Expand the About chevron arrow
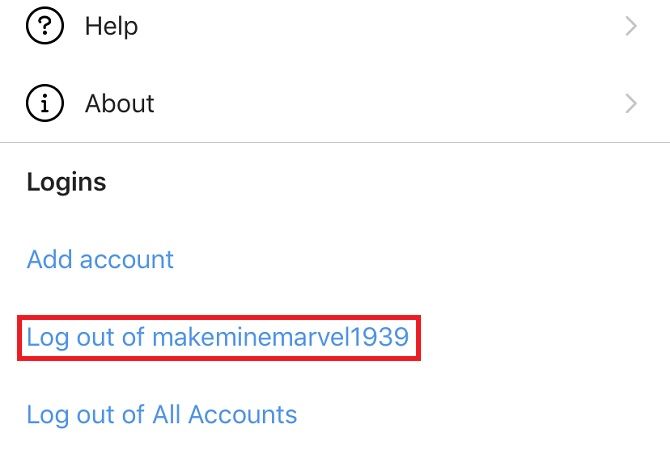The height and width of the screenshot is (458, 670). (631, 103)
